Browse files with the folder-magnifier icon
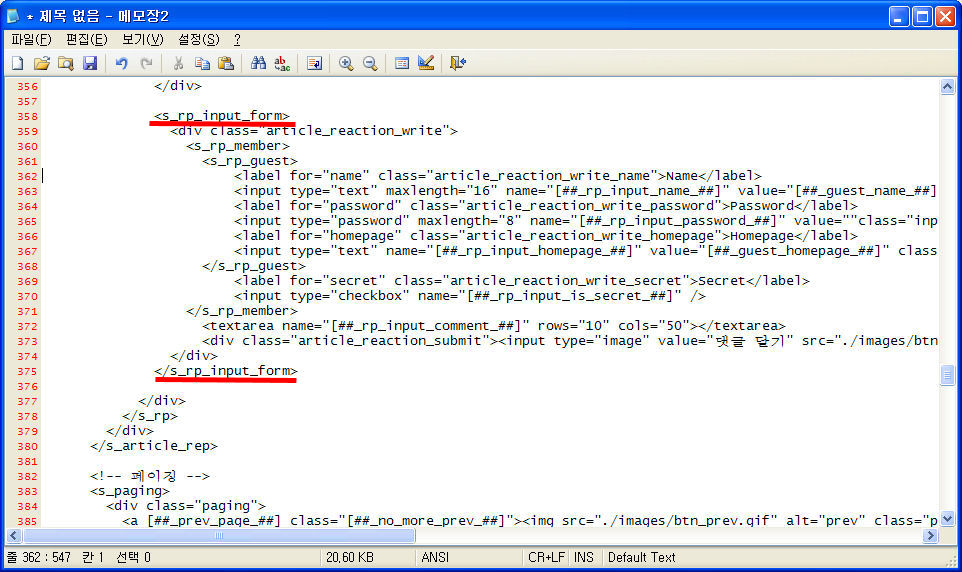This screenshot has width=962, height=572. (x=66, y=63)
